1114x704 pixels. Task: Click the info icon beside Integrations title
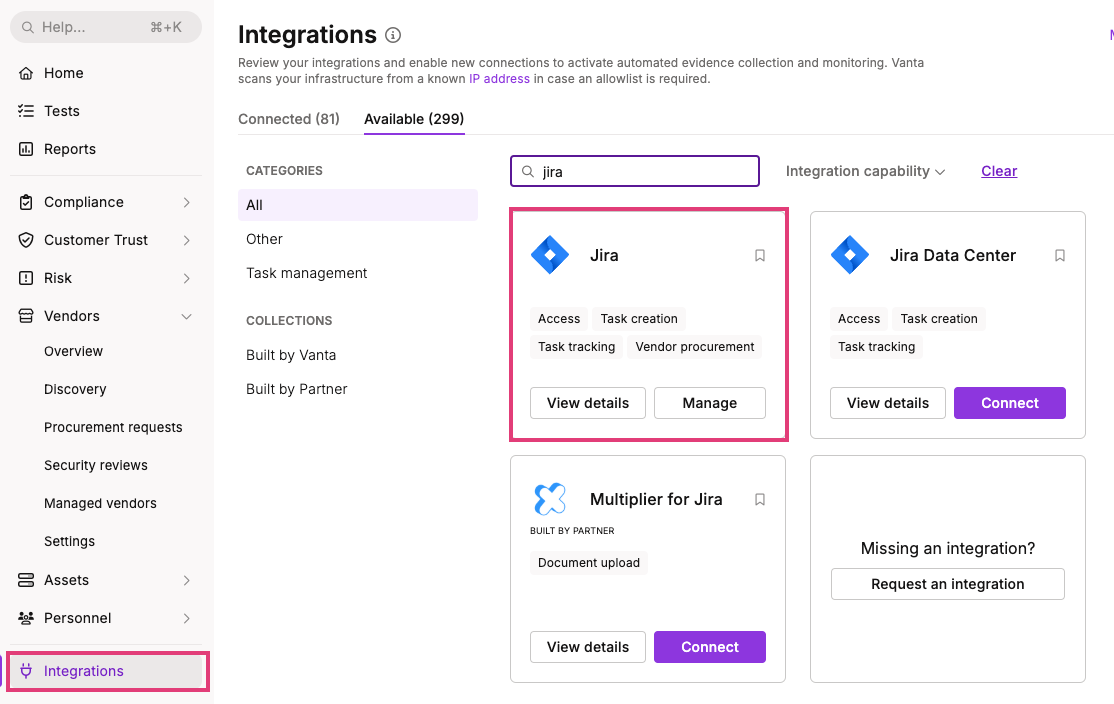pos(393,35)
